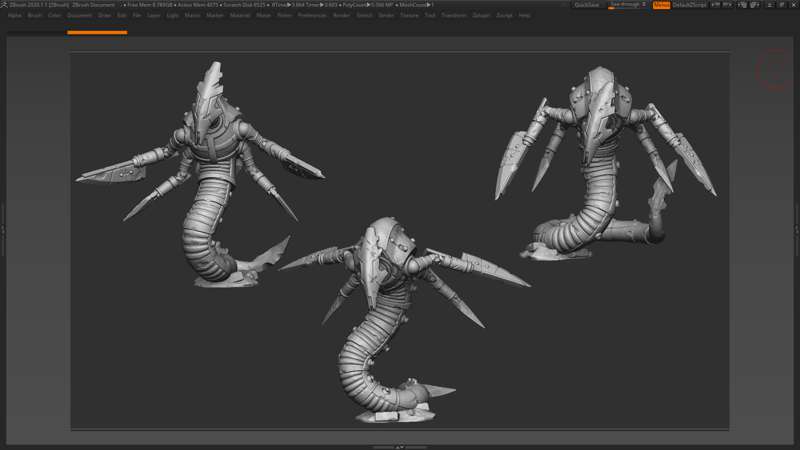Open the Tool menu
Image resolution: width=800 pixels, height=450 pixels.
(x=430, y=16)
